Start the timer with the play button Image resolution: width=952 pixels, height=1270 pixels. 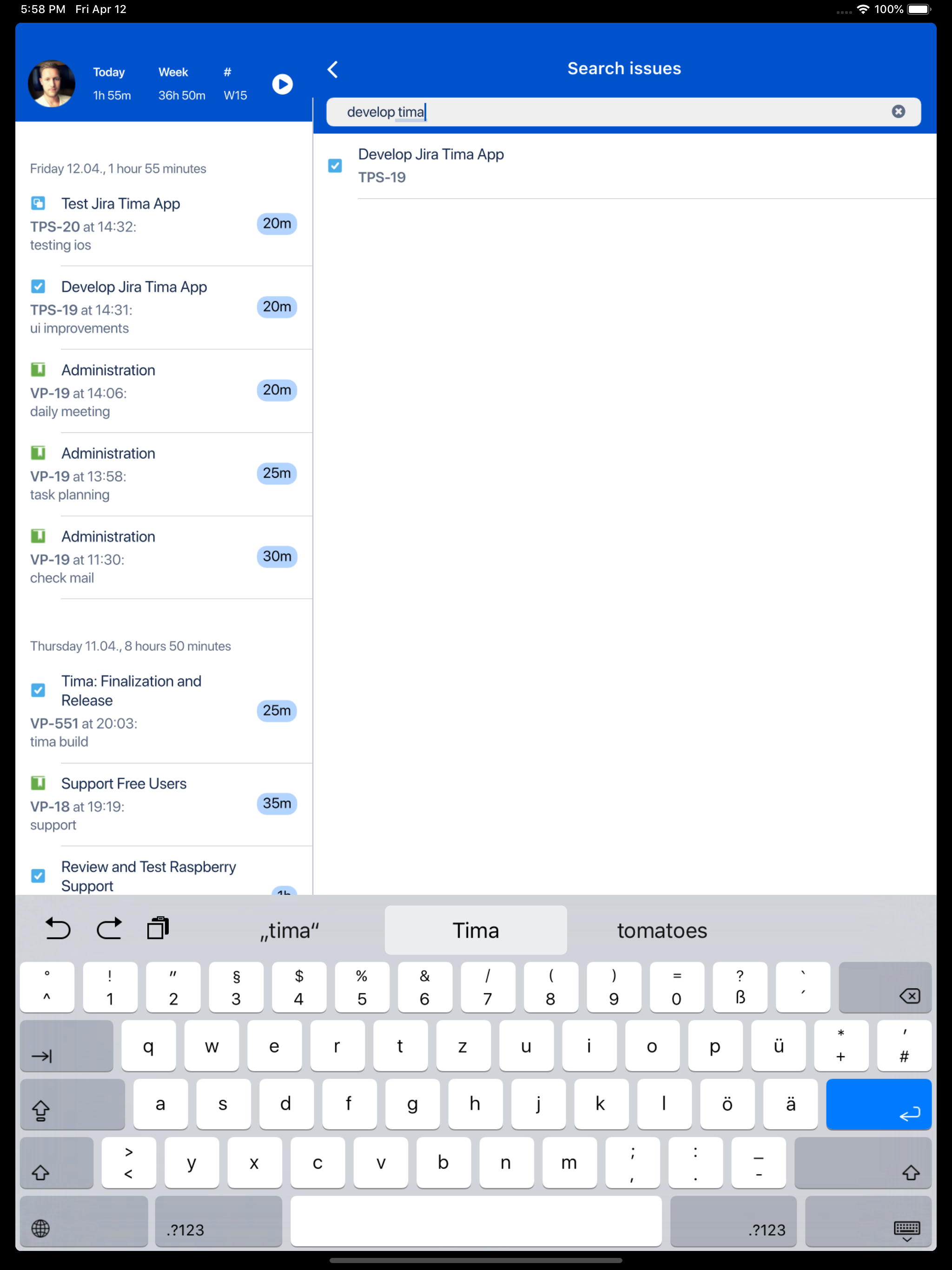(x=282, y=85)
